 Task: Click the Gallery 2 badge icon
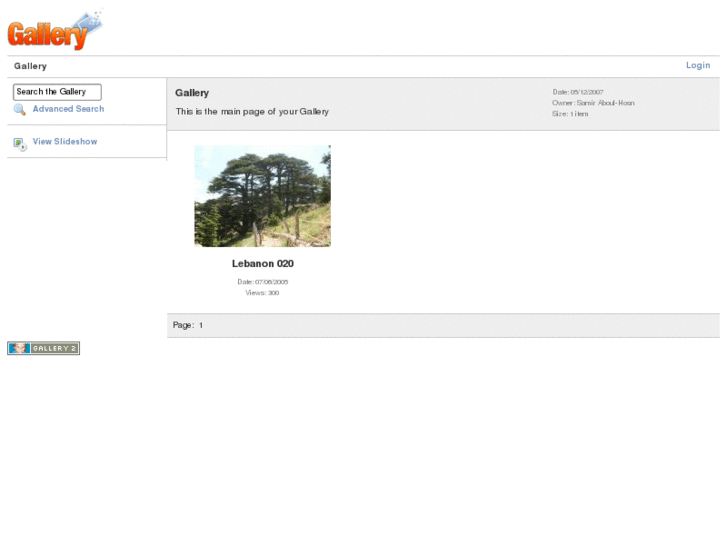(44, 348)
